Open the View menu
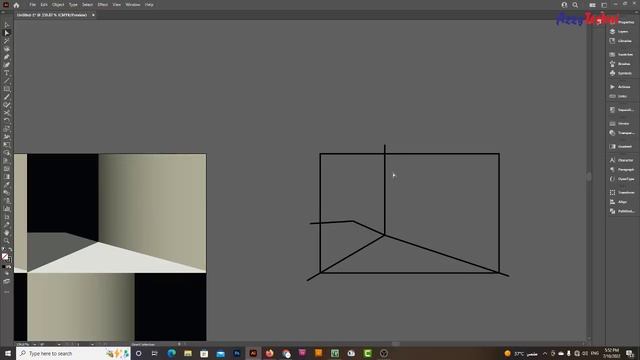The width and height of the screenshot is (640, 360). 117,5
